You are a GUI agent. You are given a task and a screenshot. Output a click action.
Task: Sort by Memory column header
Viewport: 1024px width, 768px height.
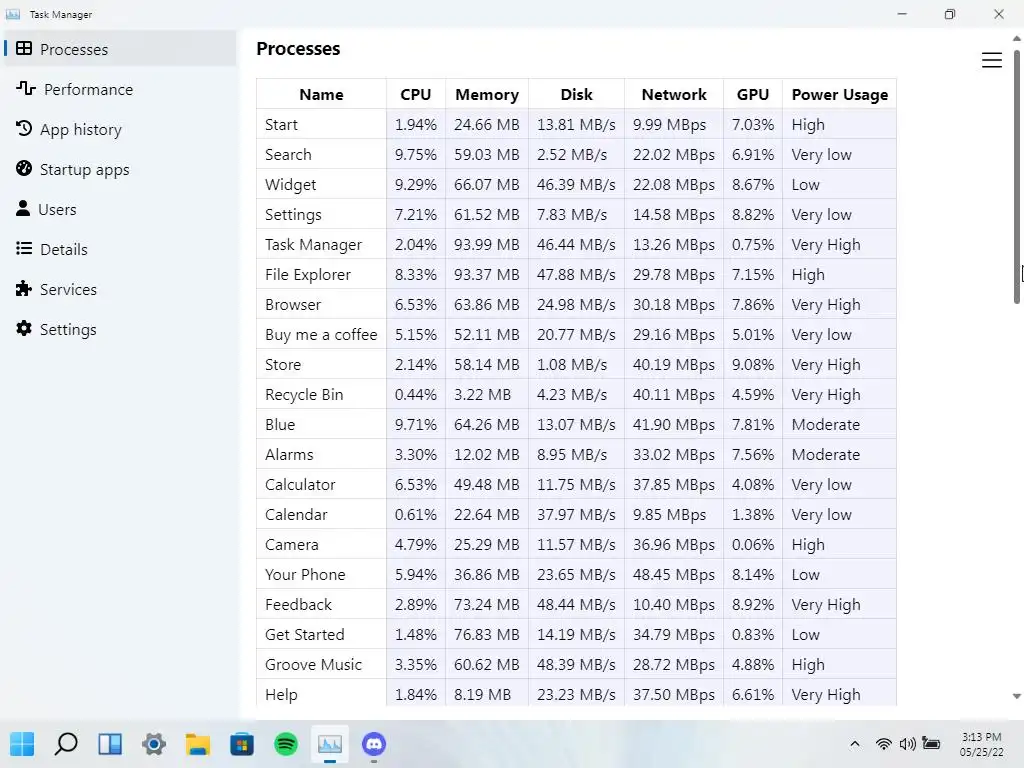(x=486, y=95)
